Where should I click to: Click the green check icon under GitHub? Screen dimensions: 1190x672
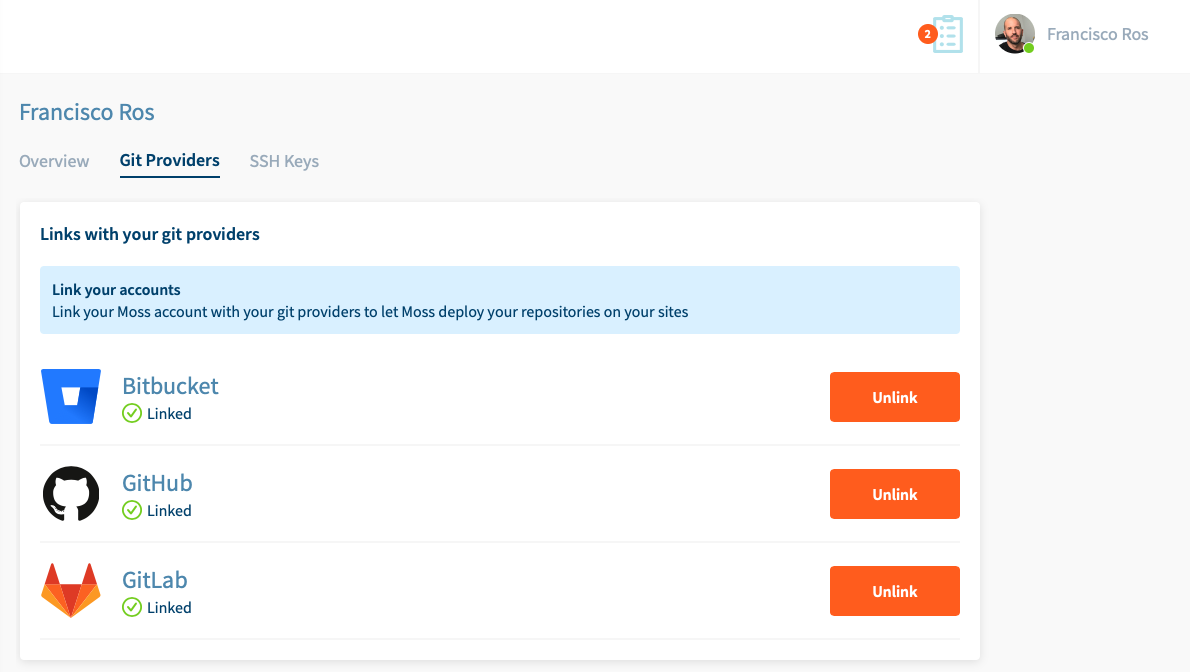132,510
